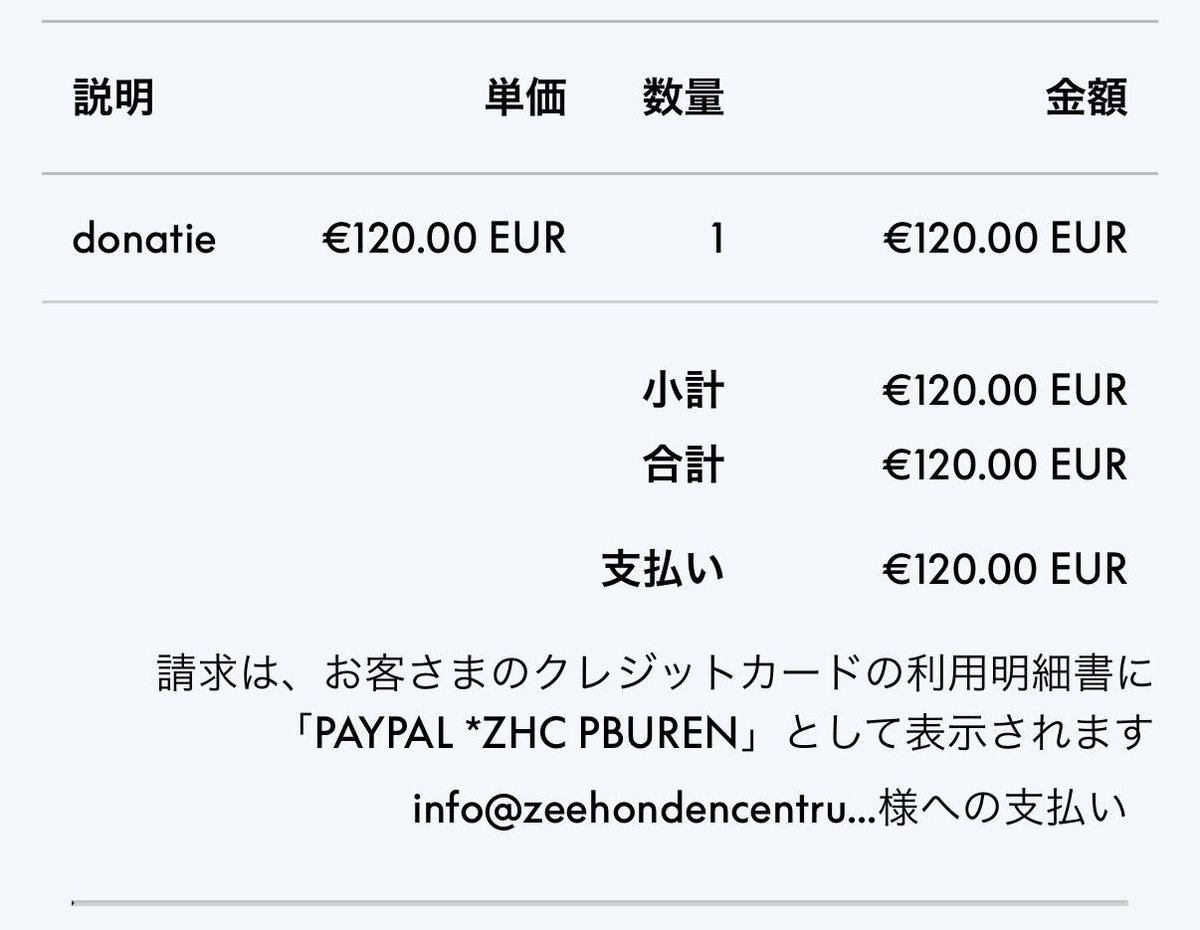Click the 合計 total label
The height and width of the screenshot is (930, 1200).
pos(683,464)
